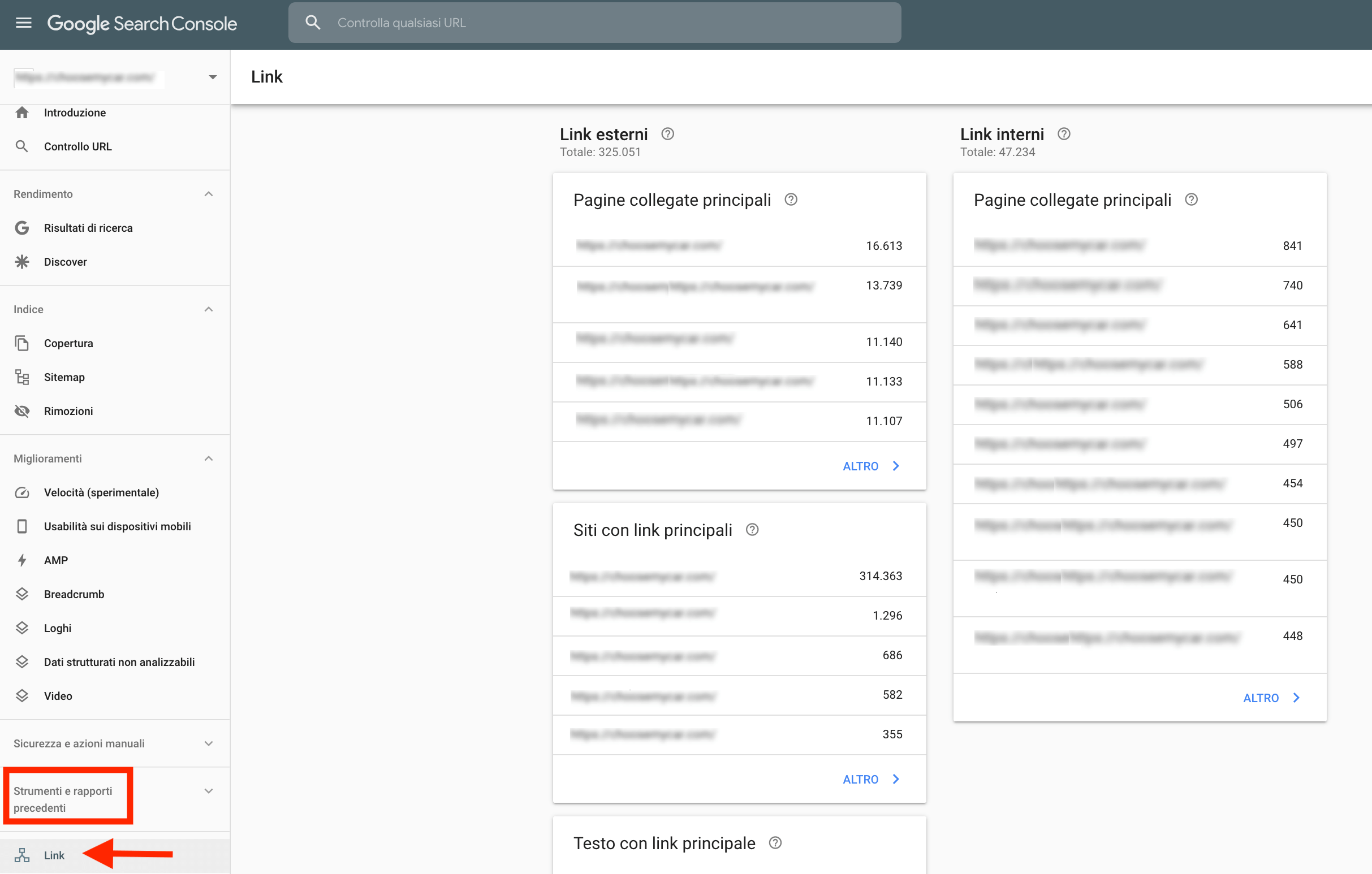
Task: Open Usabilità sui dispositivi mobili
Action: (118, 526)
